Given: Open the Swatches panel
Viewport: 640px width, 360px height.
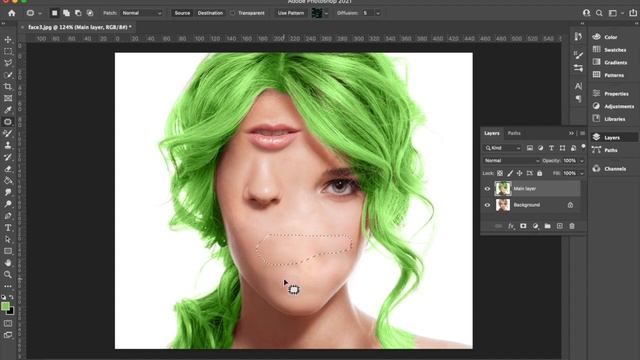Looking at the screenshot, I should [x=615, y=50].
